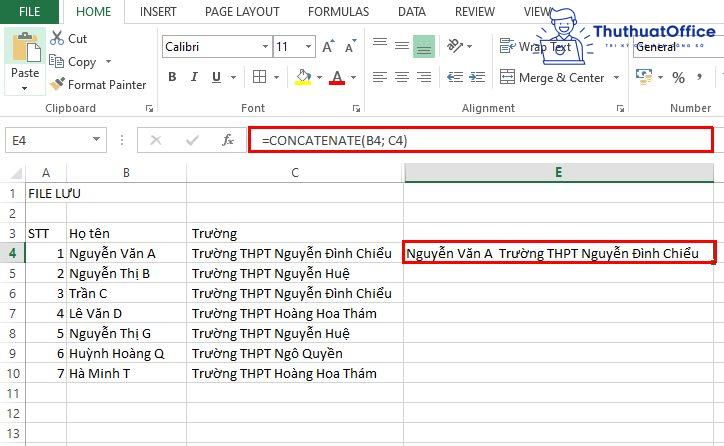Image resolution: width=724 pixels, height=446 pixels.
Task: Apply yellow fill color bucket
Action: (303, 77)
